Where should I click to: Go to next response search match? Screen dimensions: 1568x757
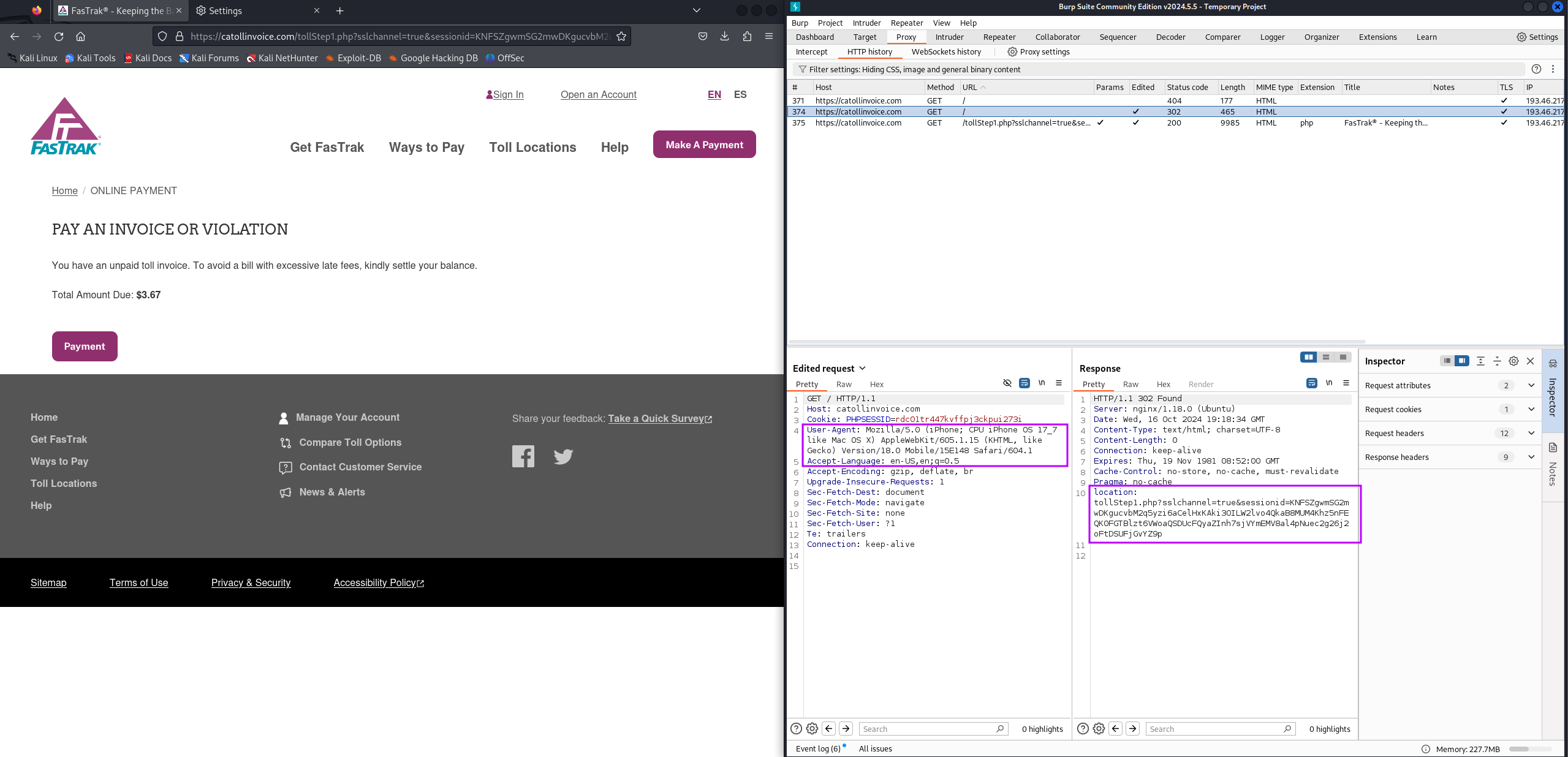coord(1132,728)
